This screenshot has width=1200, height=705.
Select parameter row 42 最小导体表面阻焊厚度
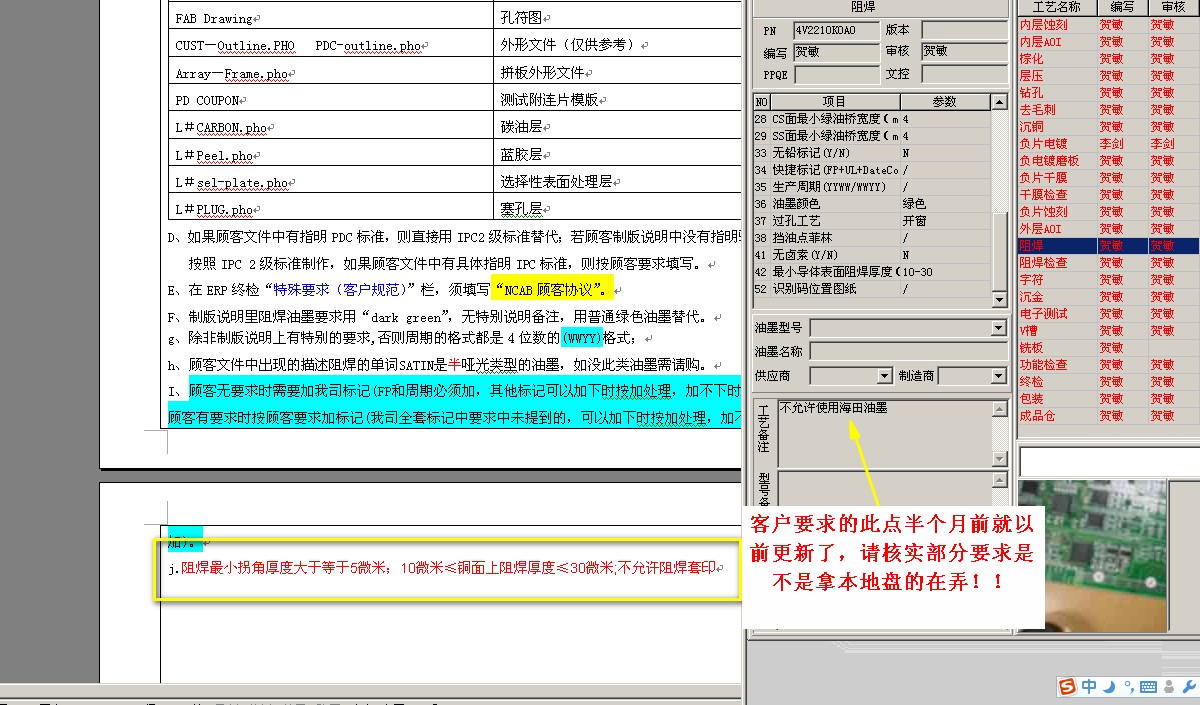[872, 272]
